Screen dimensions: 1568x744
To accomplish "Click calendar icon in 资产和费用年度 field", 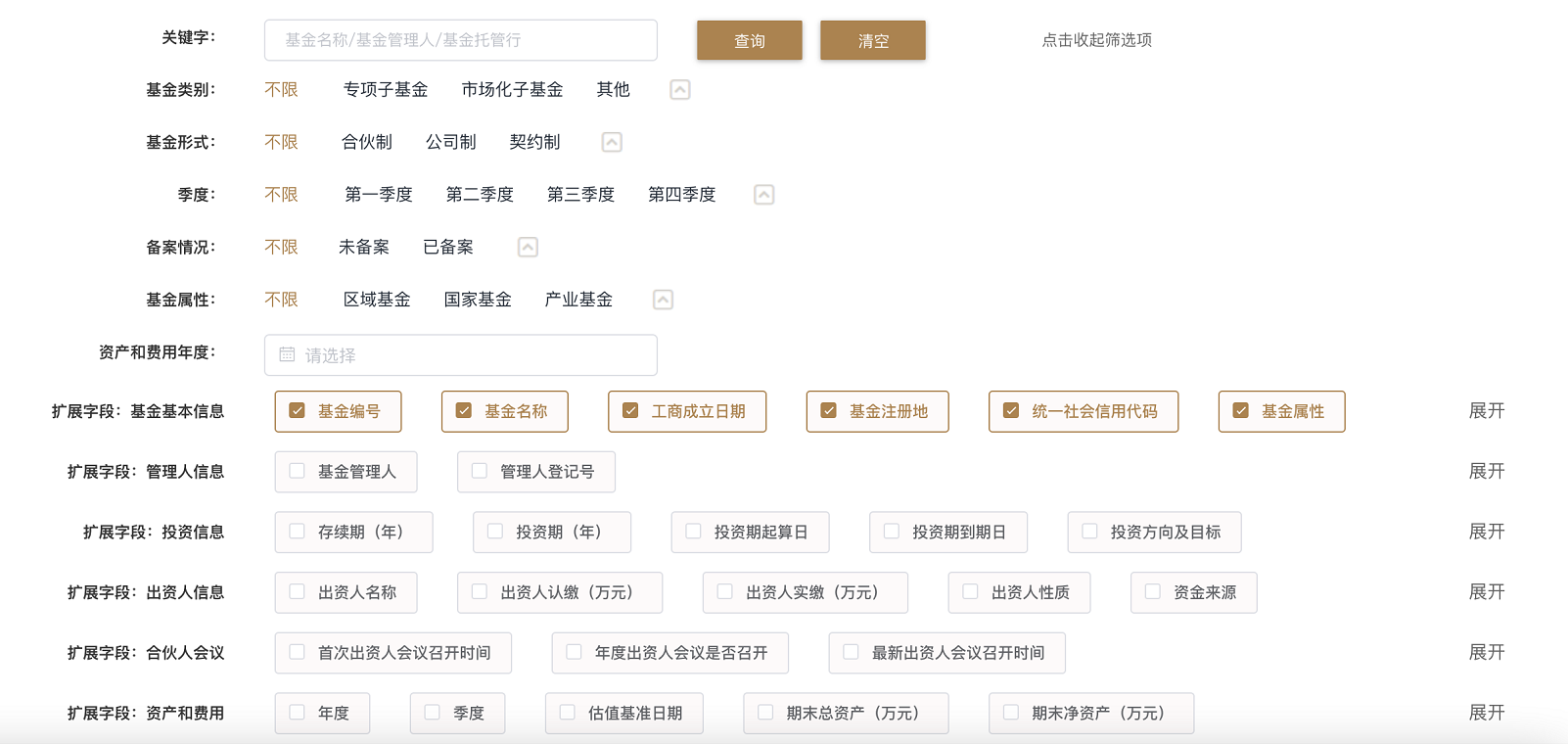I will [287, 354].
